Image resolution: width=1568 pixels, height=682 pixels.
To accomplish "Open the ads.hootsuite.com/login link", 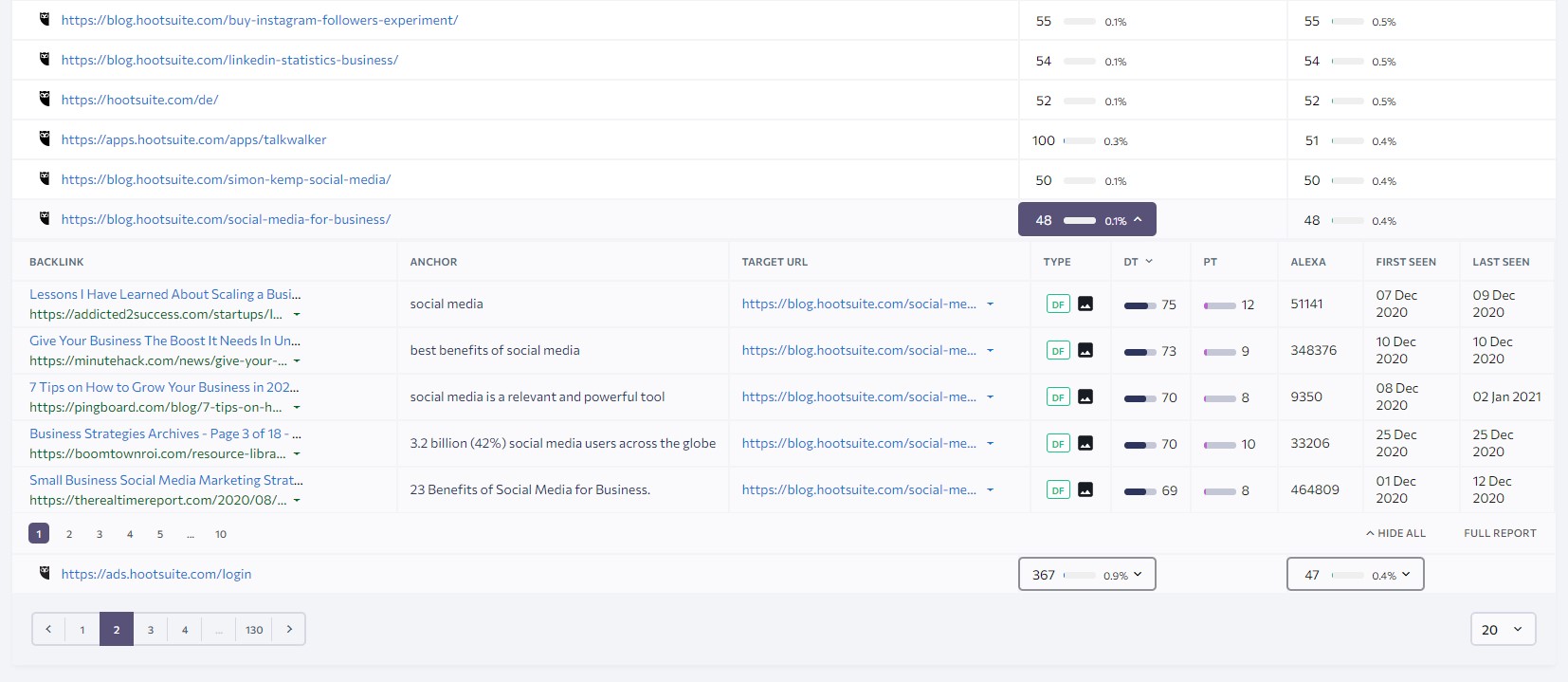I will pos(156,574).
